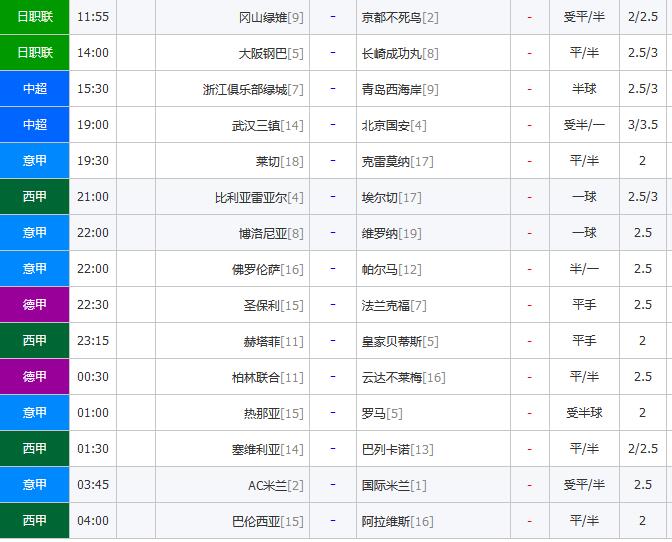
Task: Click kickoff time 03:45
Action: (x=93, y=485)
